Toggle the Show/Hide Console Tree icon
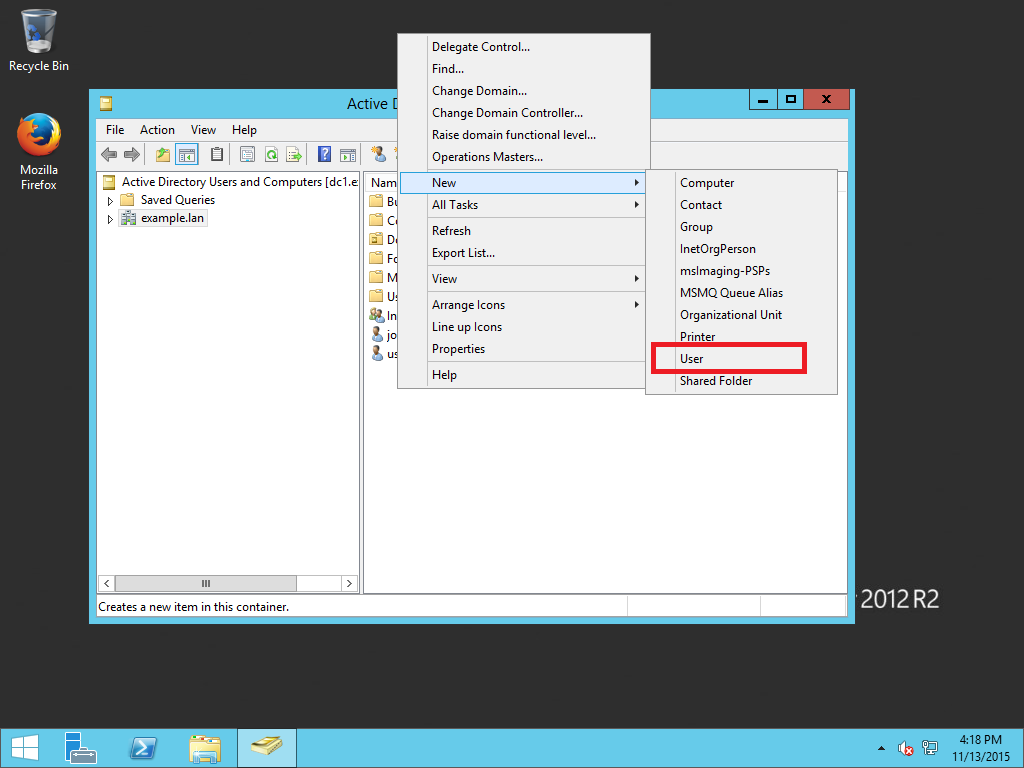The height and width of the screenshot is (768, 1024). (x=187, y=155)
